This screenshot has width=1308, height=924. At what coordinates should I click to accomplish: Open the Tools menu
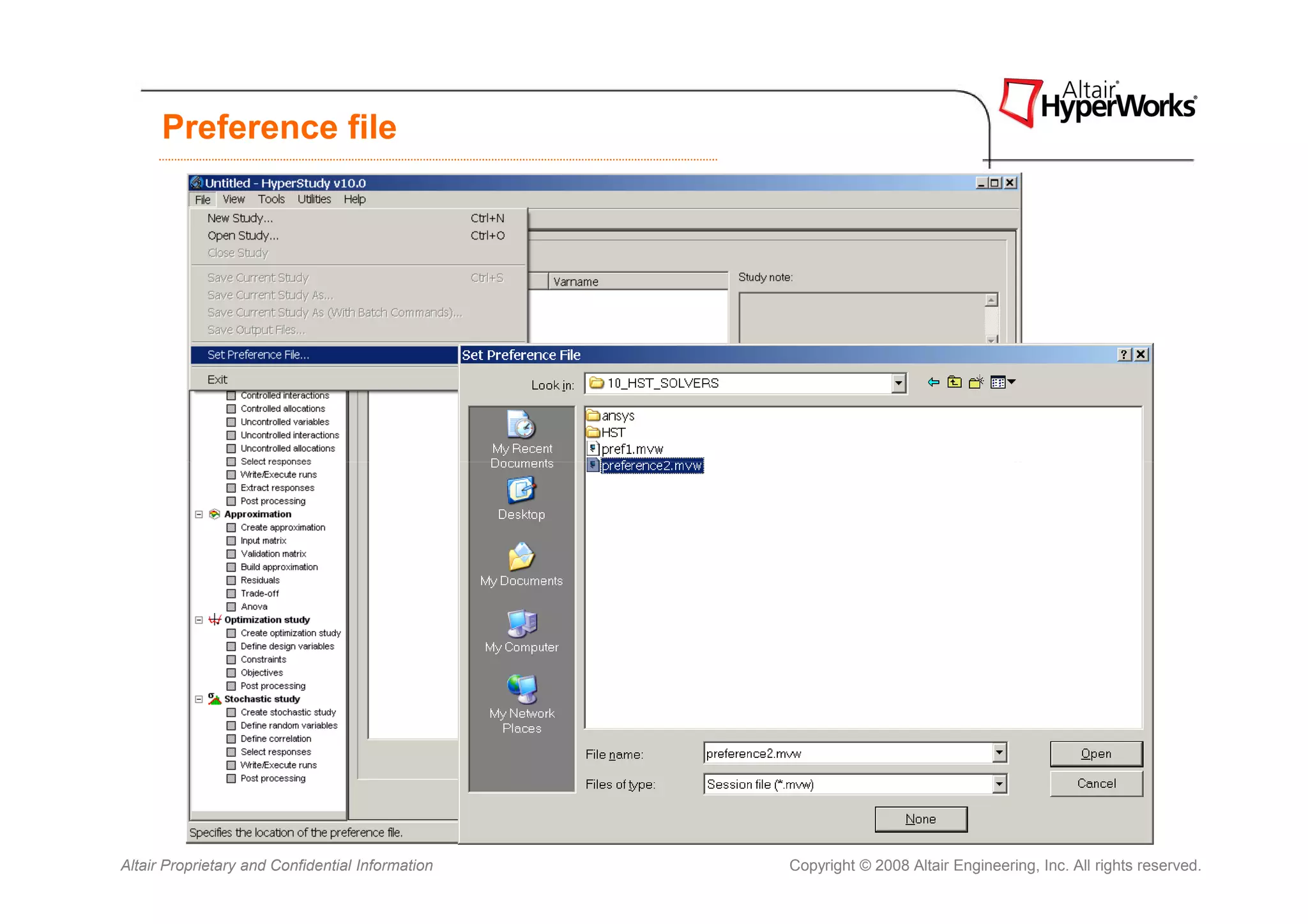tap(271, 199)
